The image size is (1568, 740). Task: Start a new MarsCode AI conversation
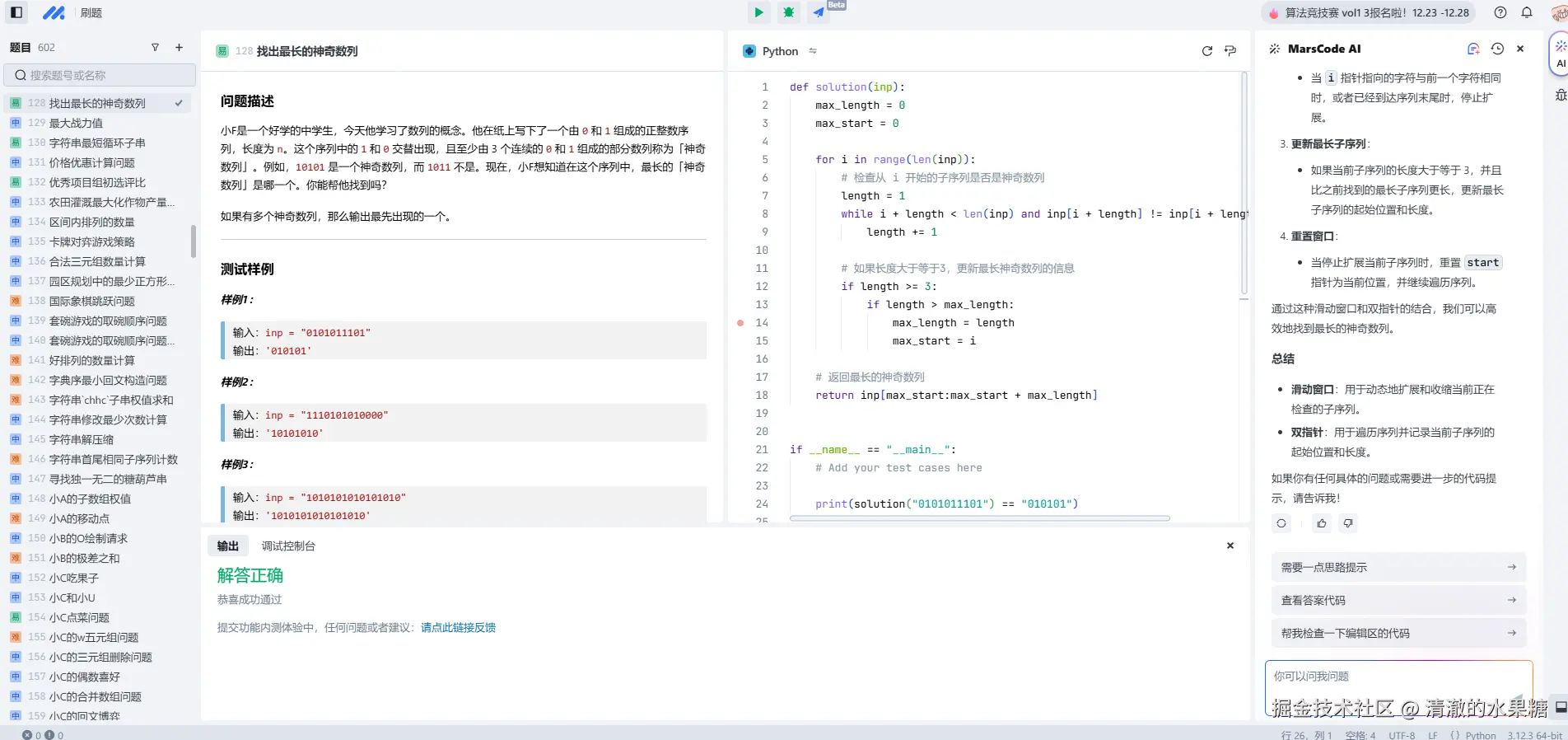[1473, 49]
